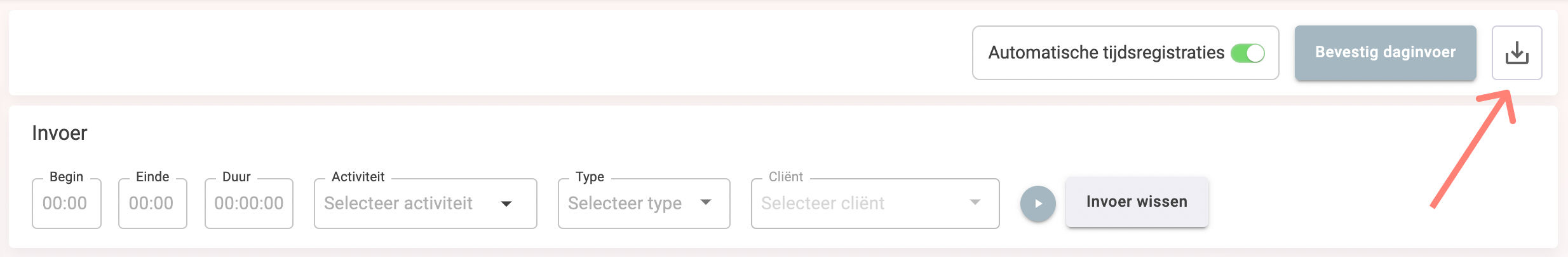Open the Selecteer cliënt dropdown
The width and height of the screenshot is (1568, 257).
[858, 204]
